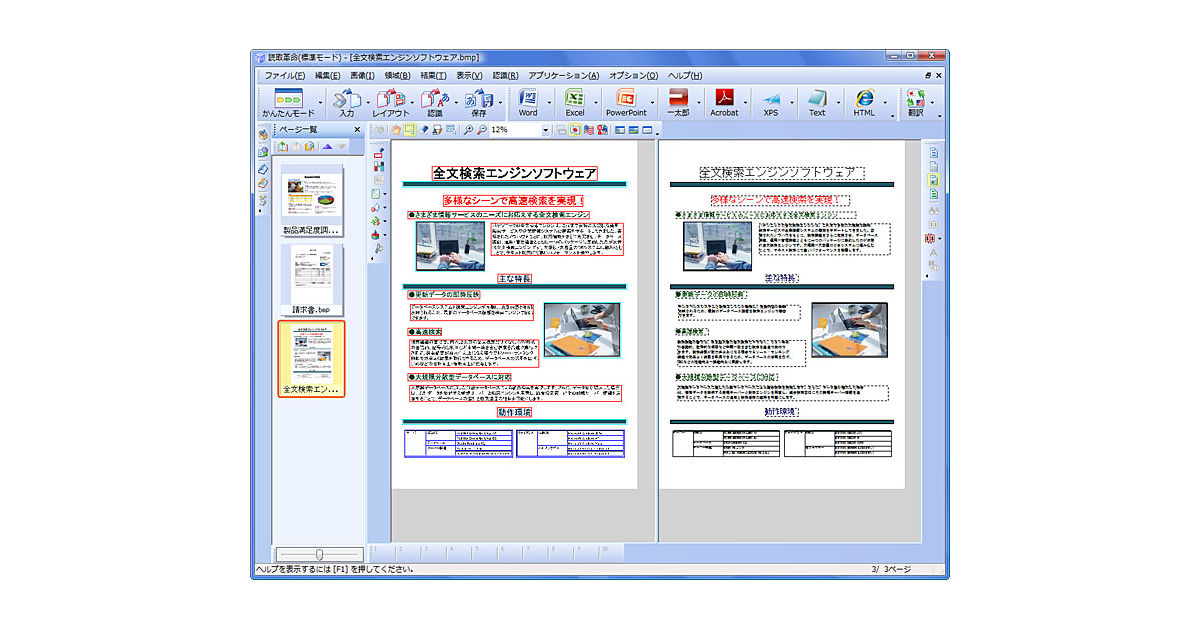Image resolution: width=1200 pixels, height=630 pixels.
Task: Click the Acrobat PDF icon
Action: [x=723, y=102]
